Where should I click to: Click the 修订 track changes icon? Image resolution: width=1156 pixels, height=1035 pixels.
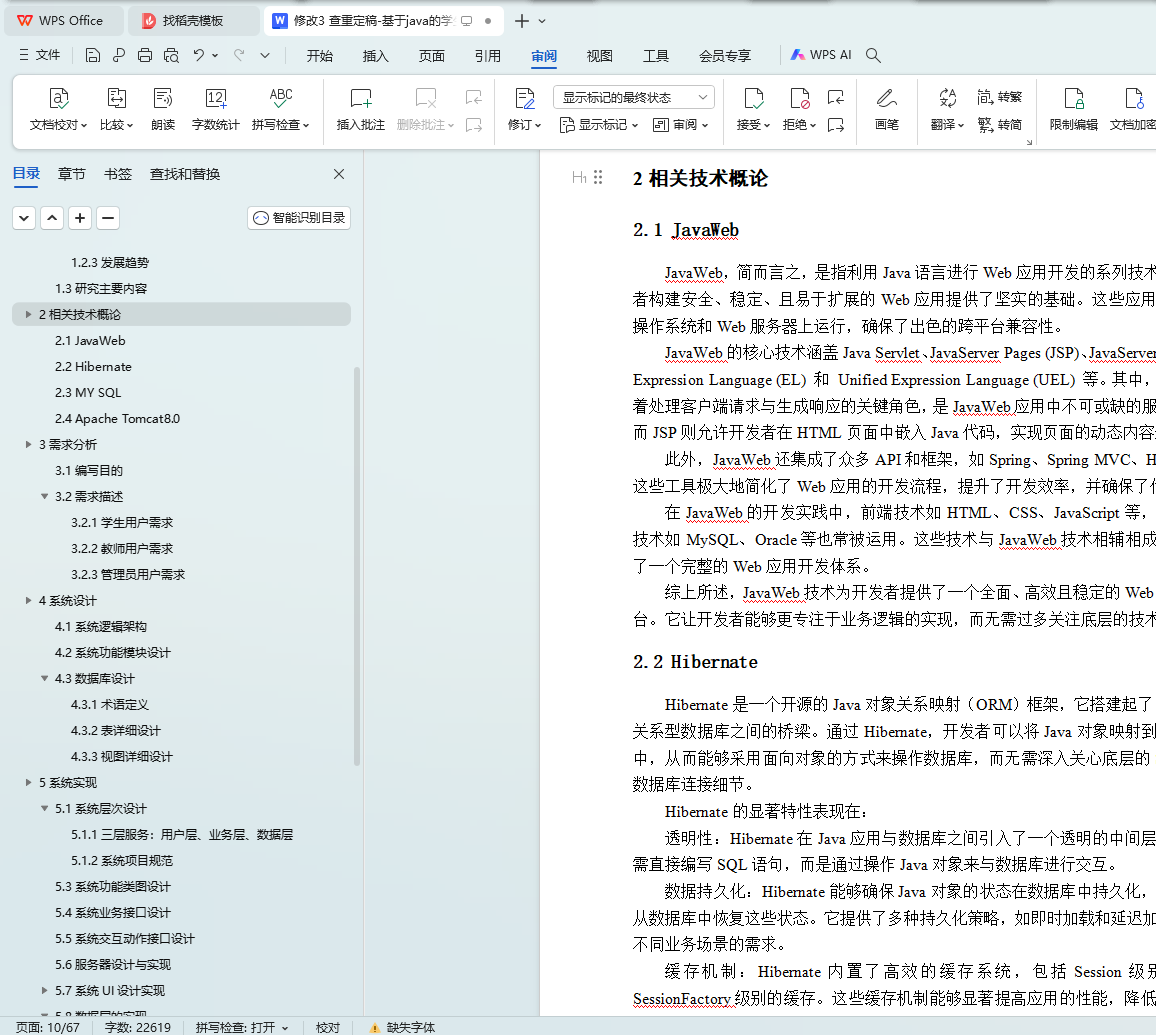pyautogui.click(x=525, y=99)
